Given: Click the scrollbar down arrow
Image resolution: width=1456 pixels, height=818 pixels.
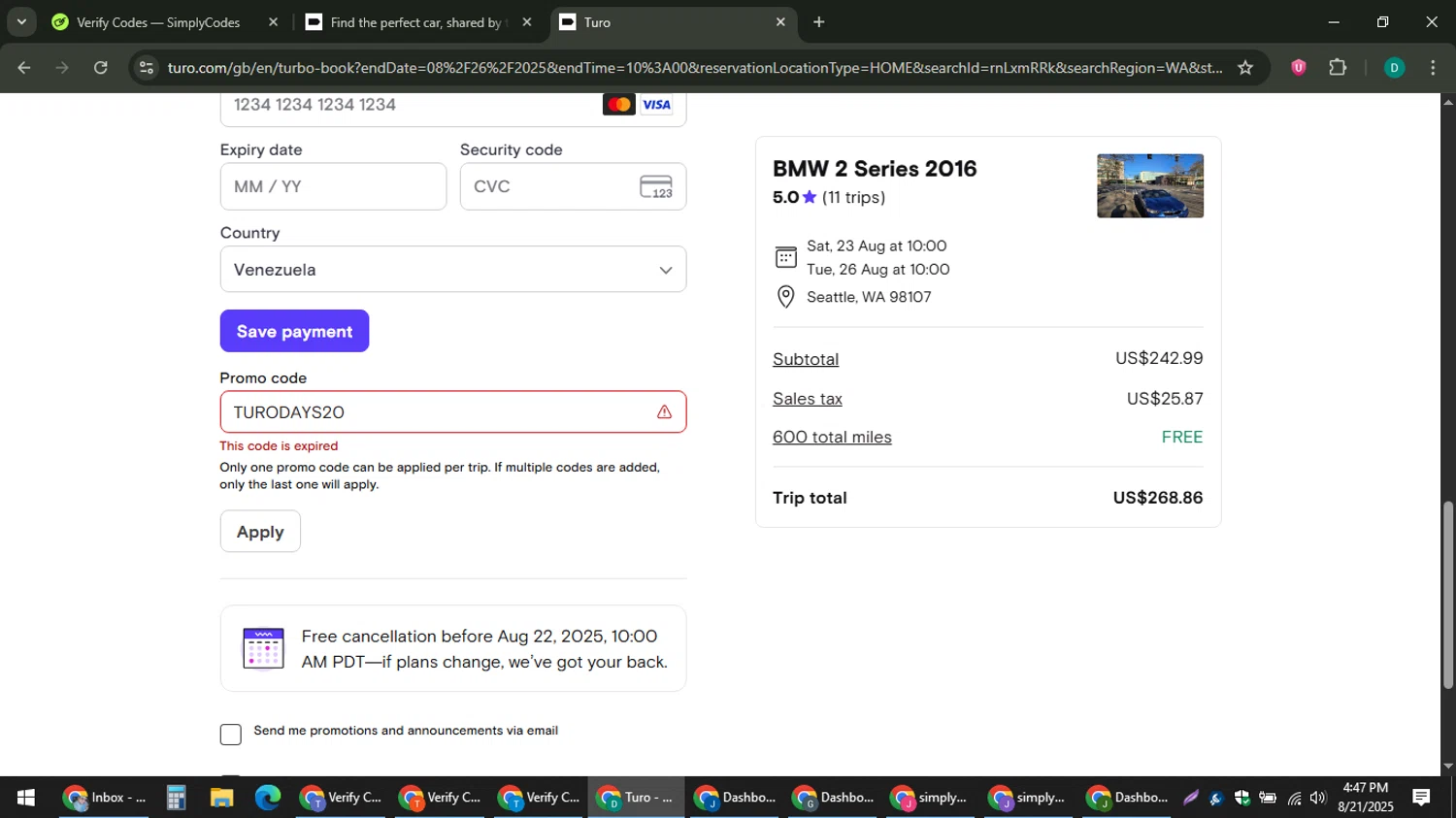Looking at the screenshot, I should point(1448,767).
